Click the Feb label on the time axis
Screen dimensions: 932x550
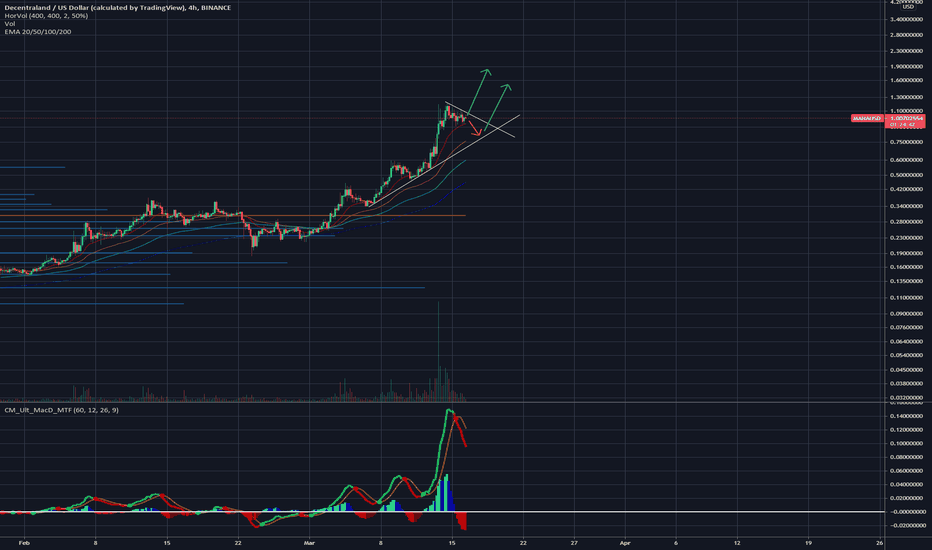[x=24, y=543]
